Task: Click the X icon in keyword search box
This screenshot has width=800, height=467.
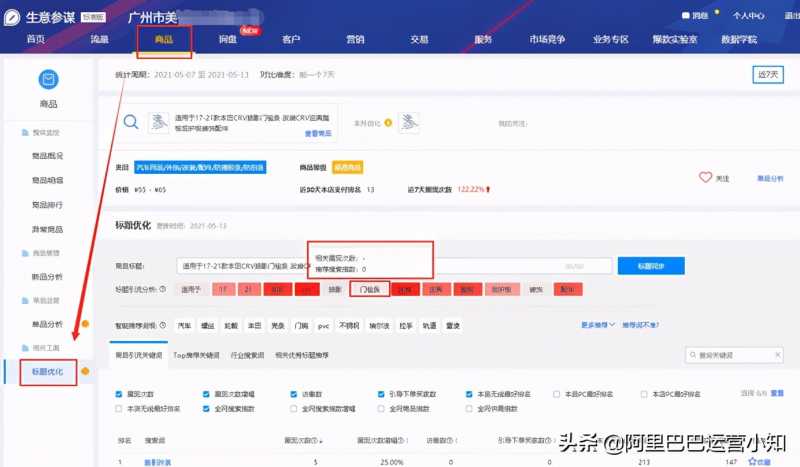Action: coord(778,355)
